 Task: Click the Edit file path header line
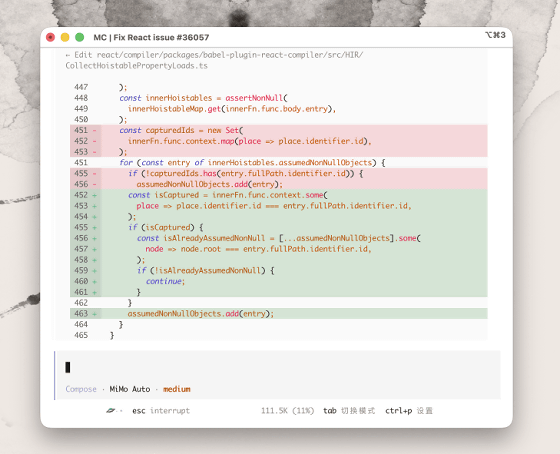pyautogui.click(x=214, y=55)
